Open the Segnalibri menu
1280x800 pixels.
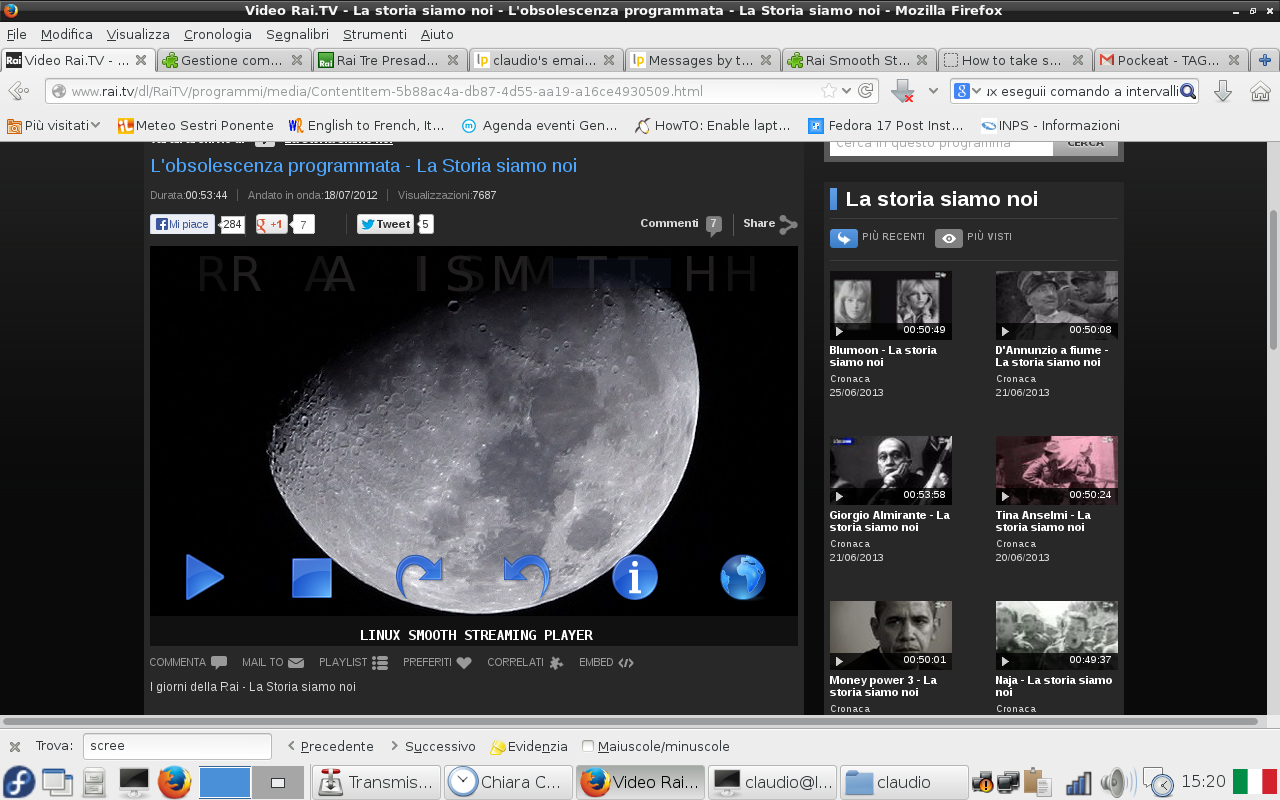click(297, 34)
